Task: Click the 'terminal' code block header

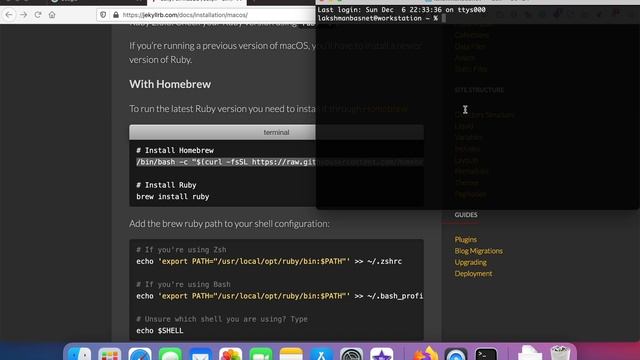Action: click(x=276, y=132)
